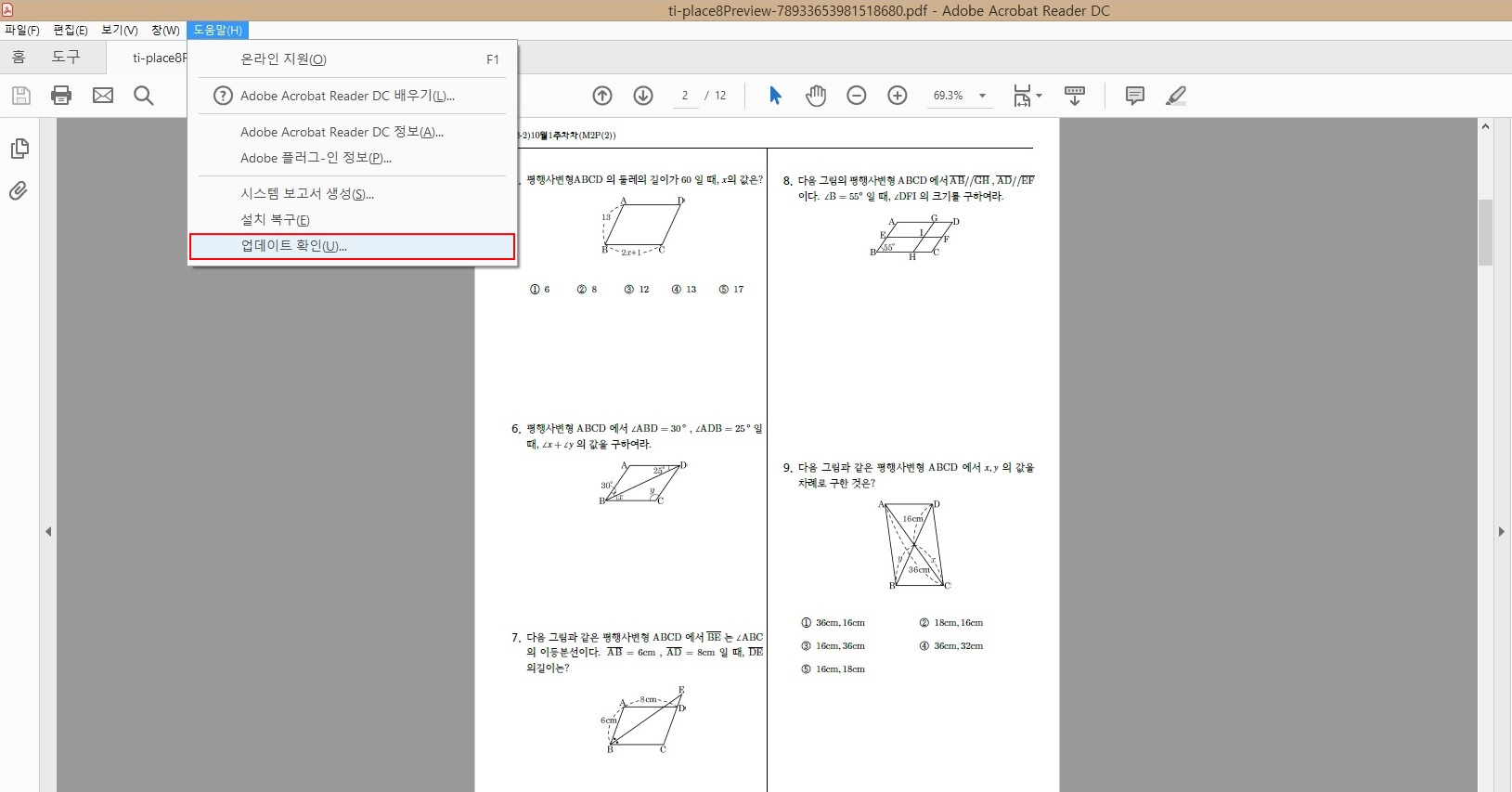Click the Fit page scrolling icon
This screenshot has height=792, width=1512.
[1022, 96]
